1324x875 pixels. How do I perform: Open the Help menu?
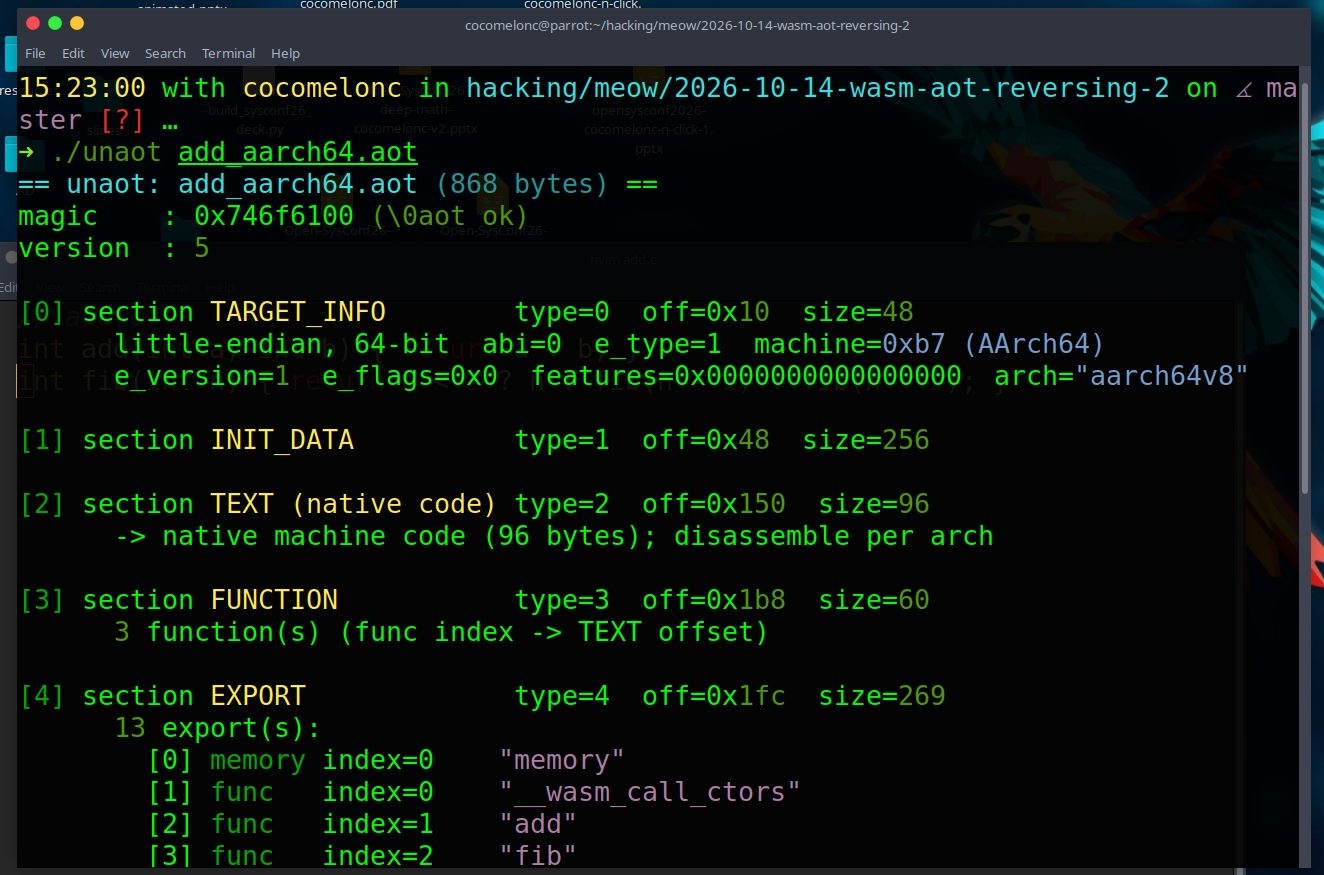pos(285,53)
